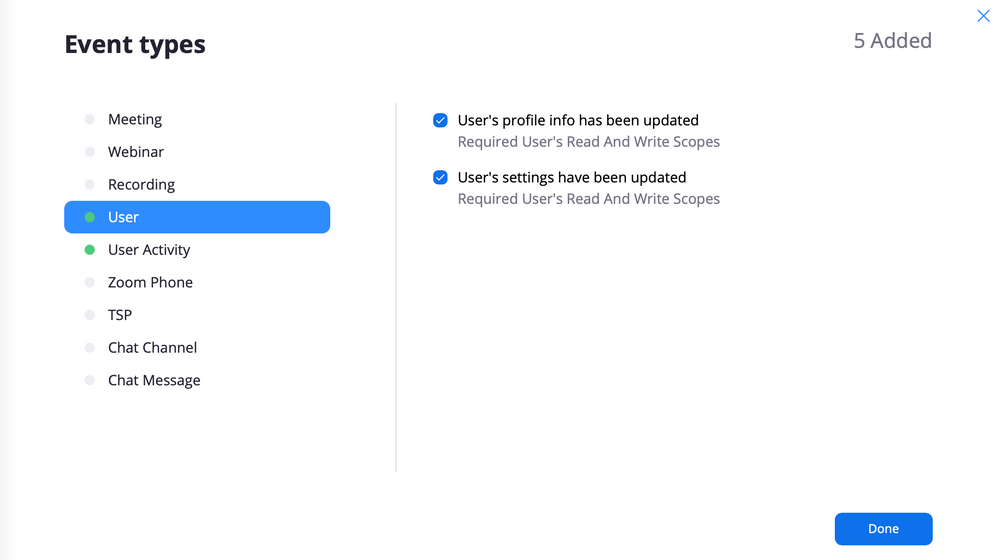Viewport: 1000px width, 560px height.
Task: Click the green status dot beside User
Action: 90,217
